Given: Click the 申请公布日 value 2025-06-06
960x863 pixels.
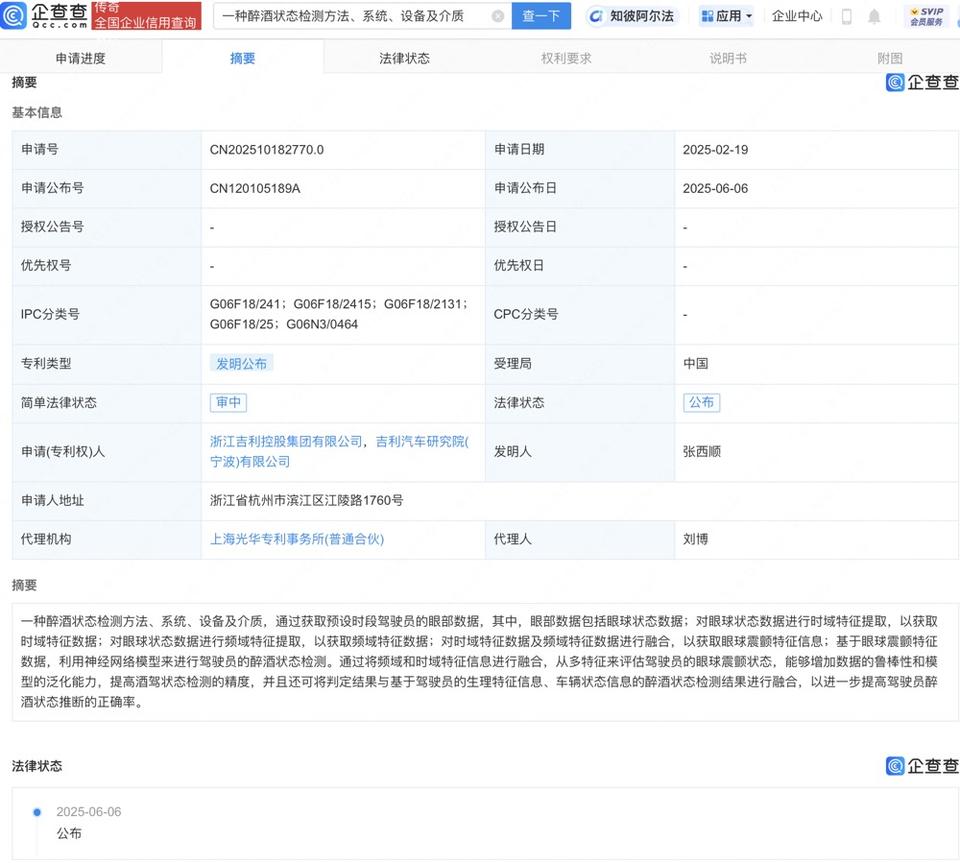Looking at the screenshot, I should click(715, 189).
